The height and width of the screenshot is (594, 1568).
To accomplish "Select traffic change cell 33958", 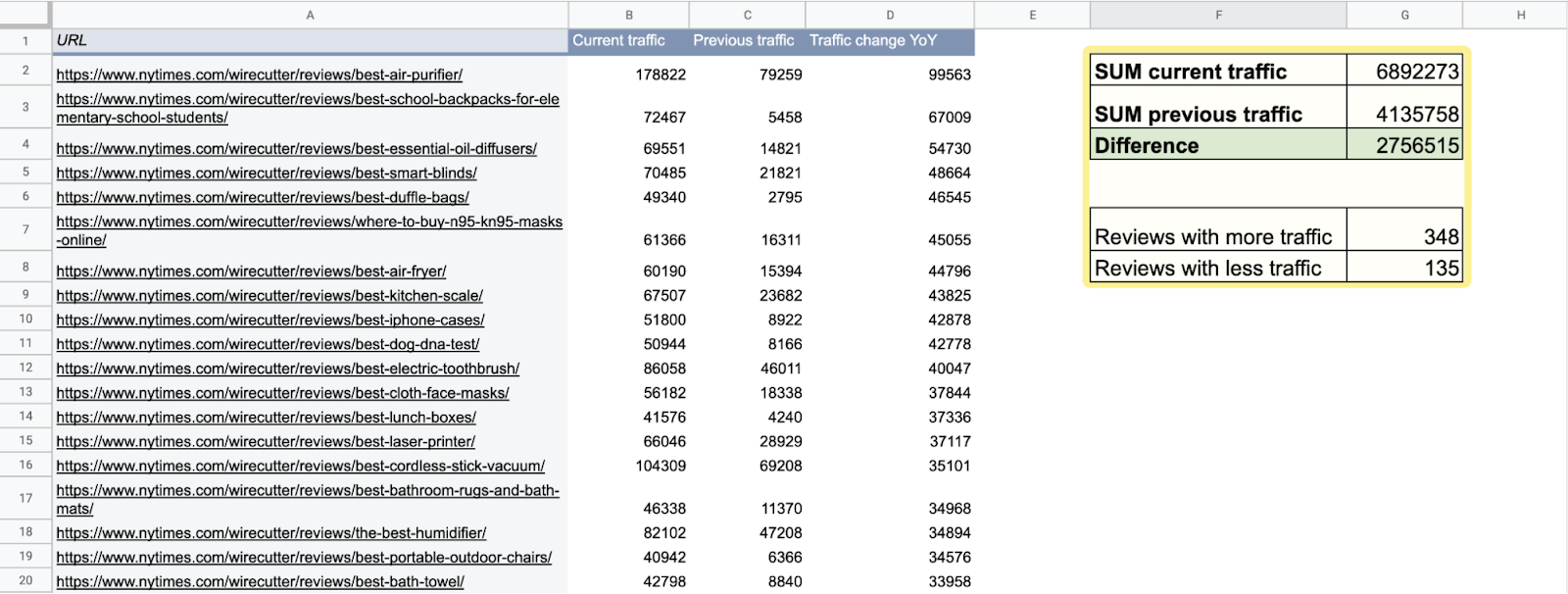I will point(890,581).
